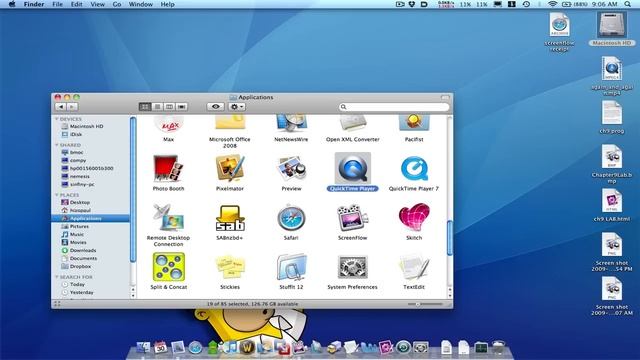Adjust the icon size slider

(x=418, y=304)
